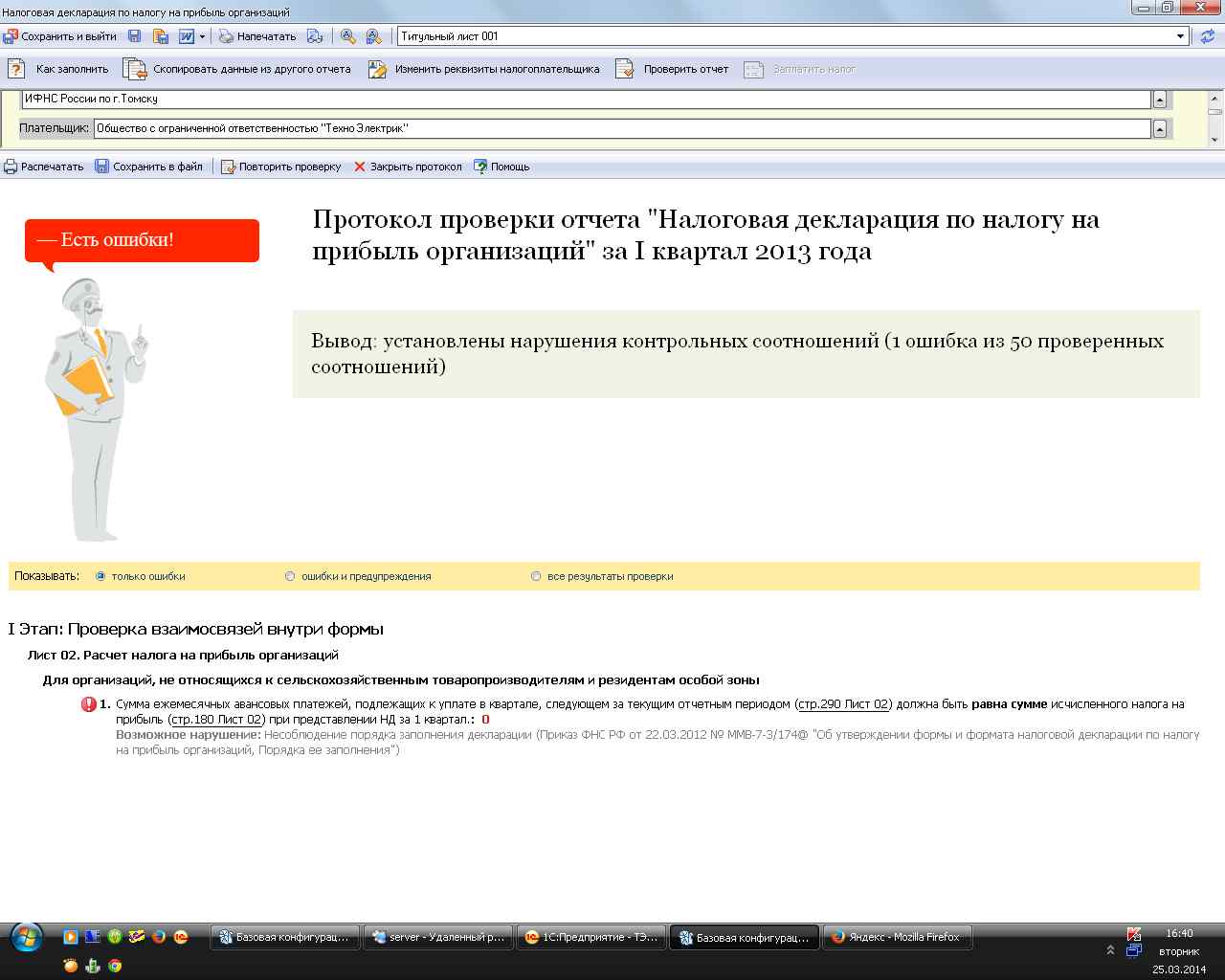The width and height of the screenshot is (1225, 980).
Task: Save the report using the diskette icon
Action: [135, 35]
